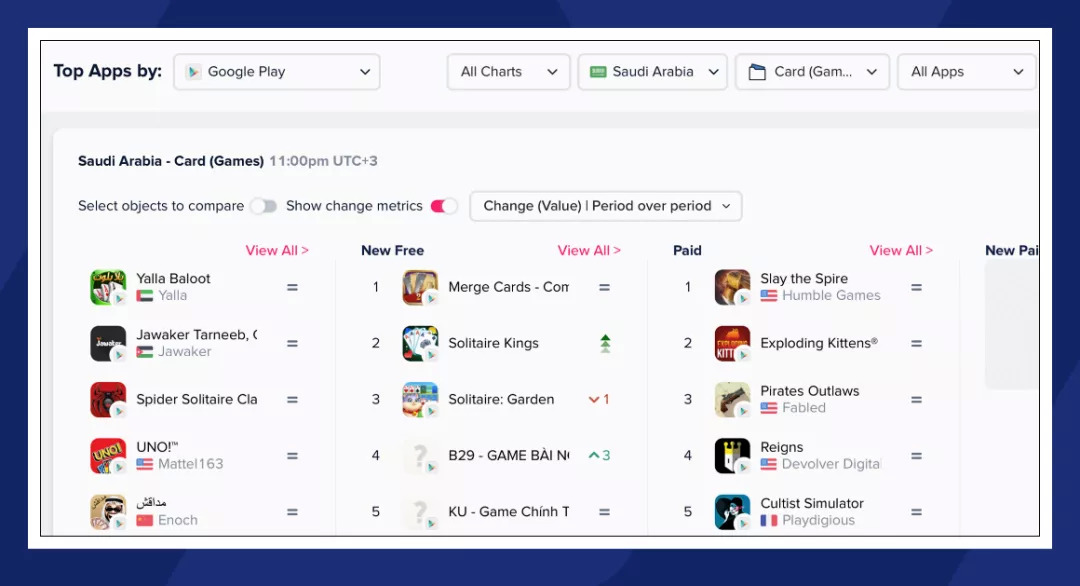The width and height of the screenshot is (1080, 586).
Task: Open Cultist Simulator app icon
Action: pyautogui.click(x=732, y=512)
